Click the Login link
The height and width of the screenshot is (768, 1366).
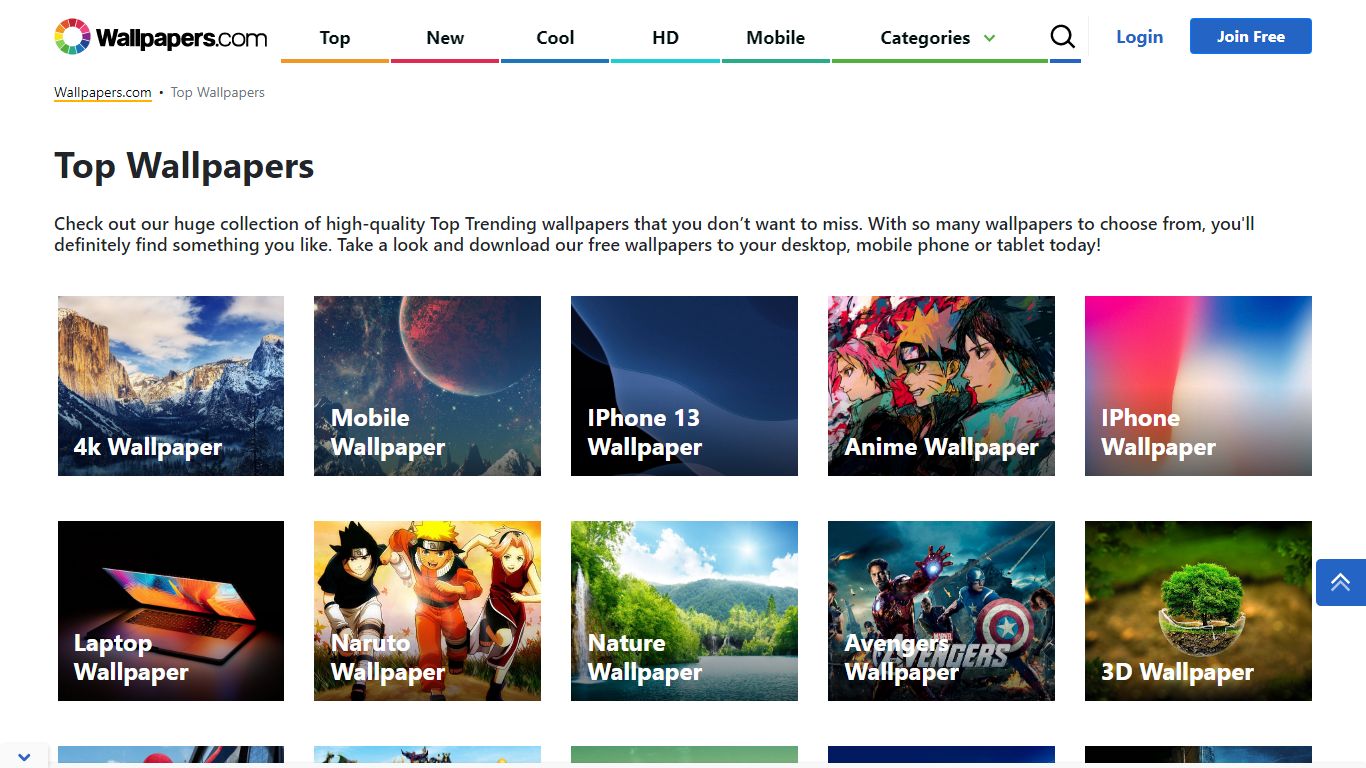click(x=1139, y=37)
